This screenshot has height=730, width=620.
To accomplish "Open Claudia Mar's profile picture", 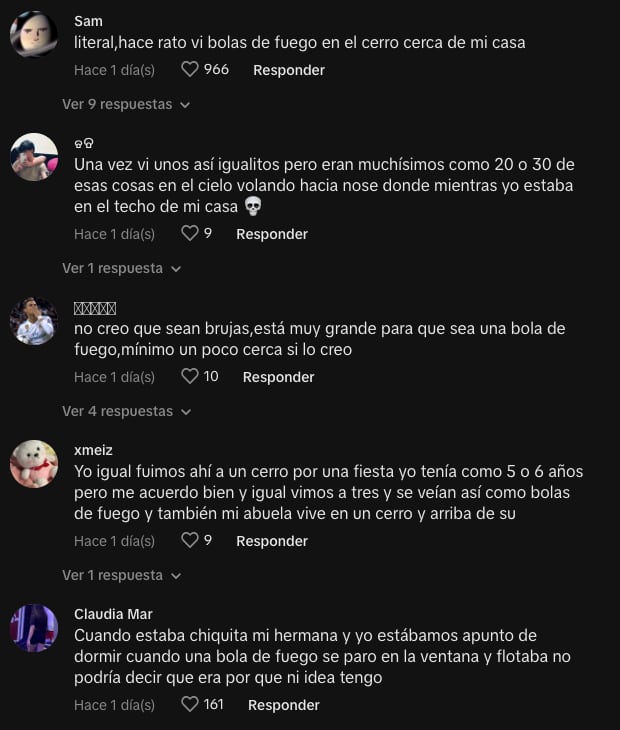I will 34,628.
